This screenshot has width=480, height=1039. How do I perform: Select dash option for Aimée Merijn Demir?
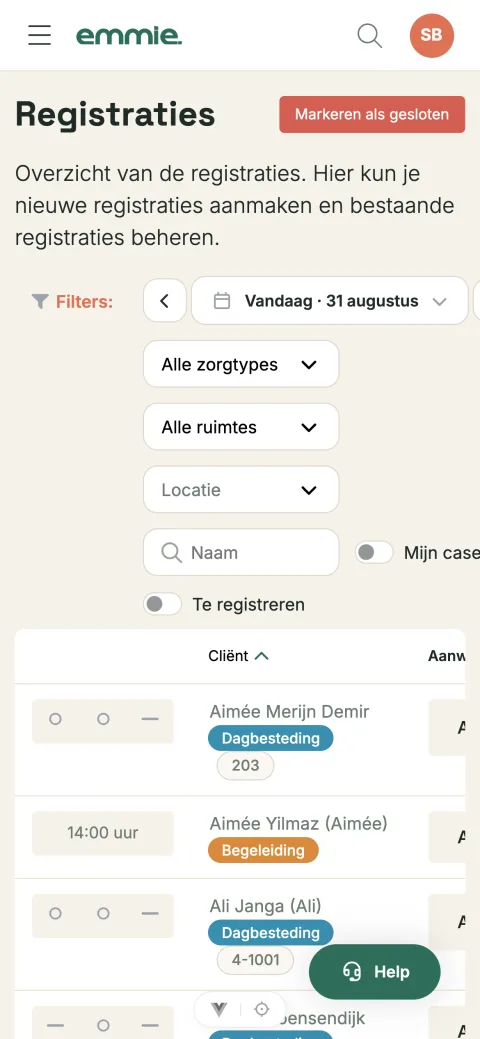pyautogui.click(x=150, y=719)
